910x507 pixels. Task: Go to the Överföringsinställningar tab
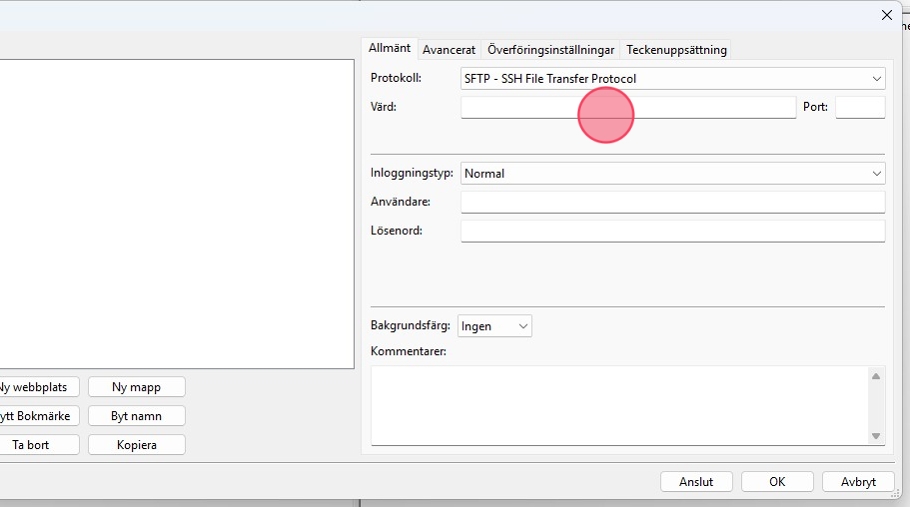(x=550, y=49)
